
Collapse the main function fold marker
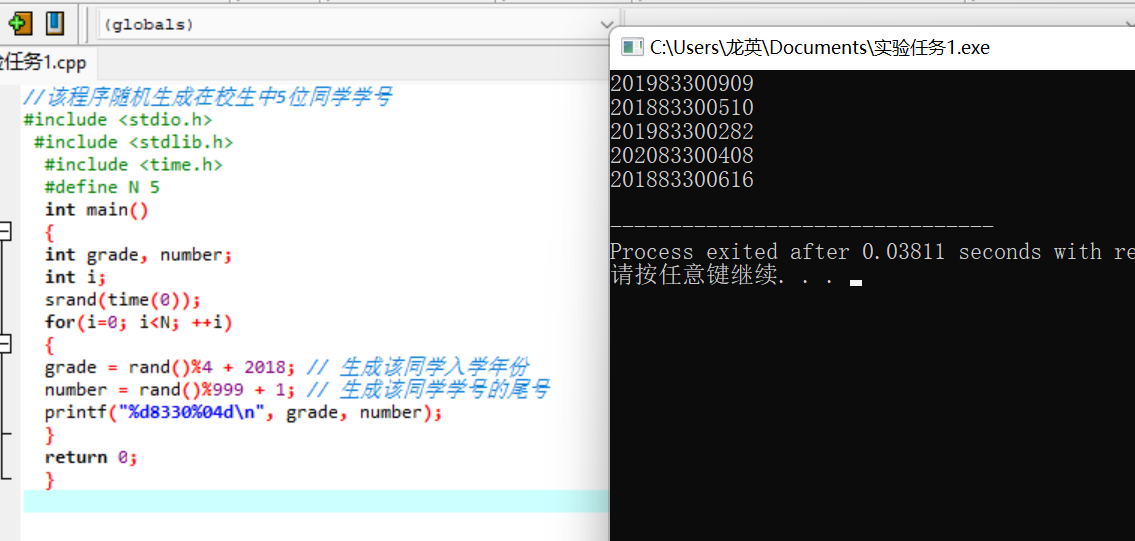5,232
